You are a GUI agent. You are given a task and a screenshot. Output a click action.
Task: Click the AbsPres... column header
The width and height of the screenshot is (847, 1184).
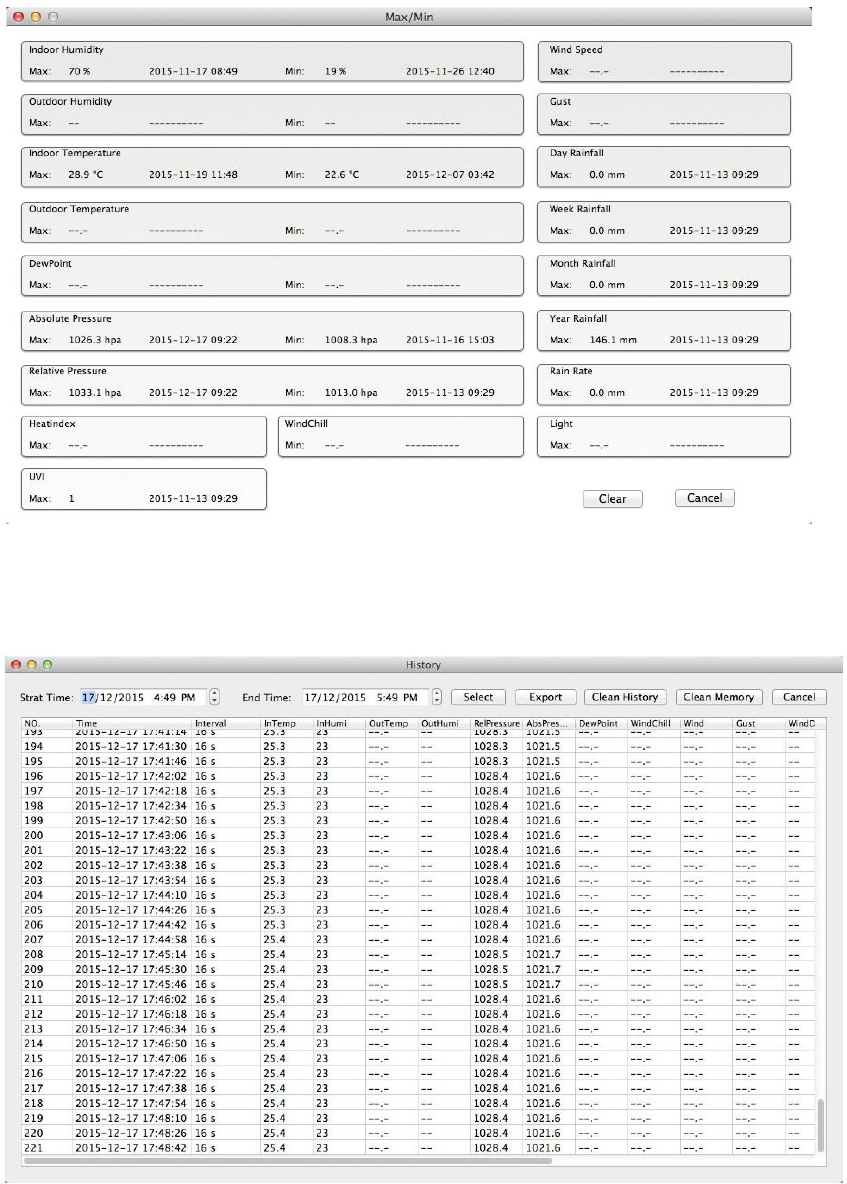(x=550, y=723)
